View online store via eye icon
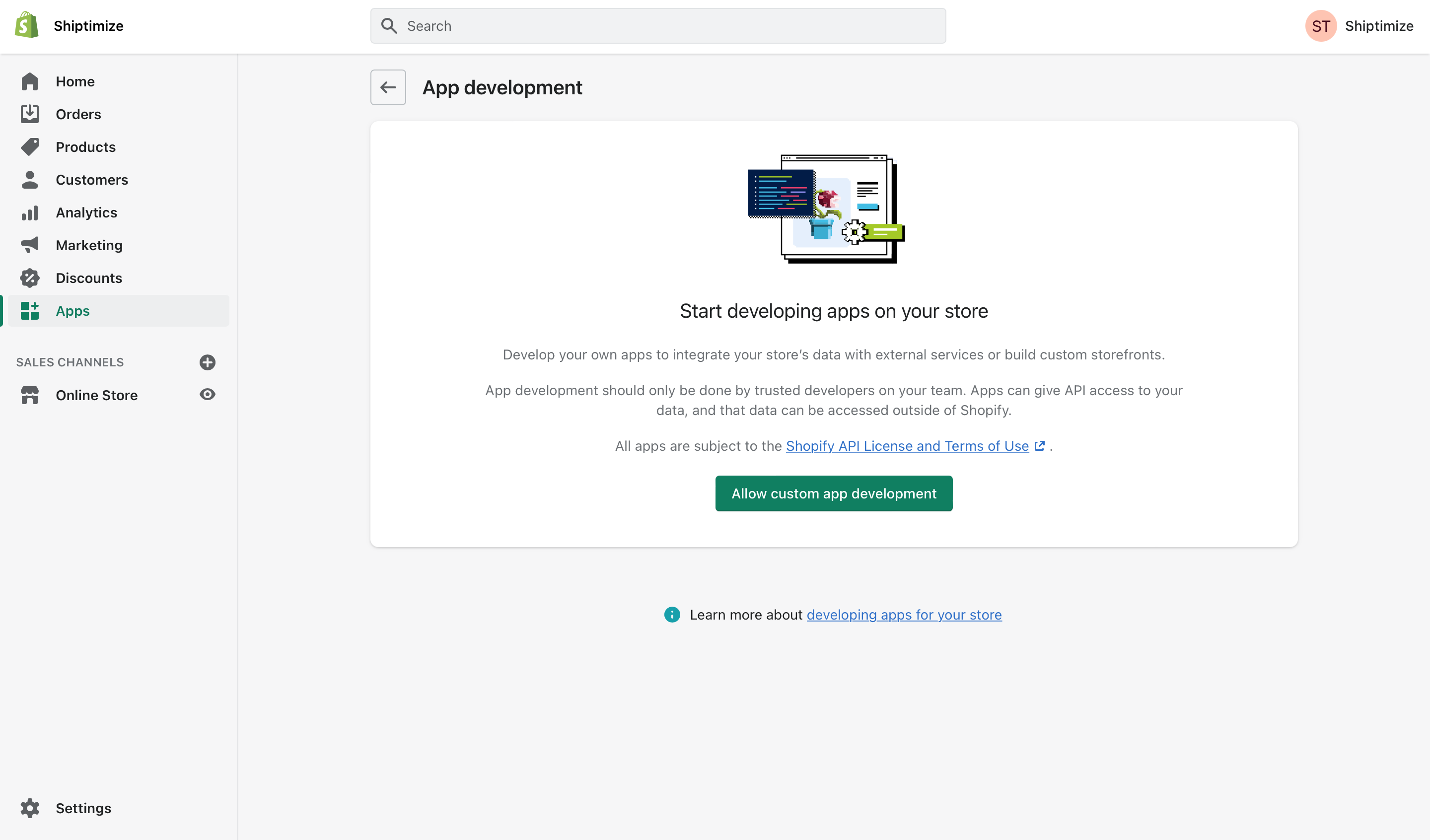The image size is (1430, 840). pyautogui.click(x=208, y=395)
